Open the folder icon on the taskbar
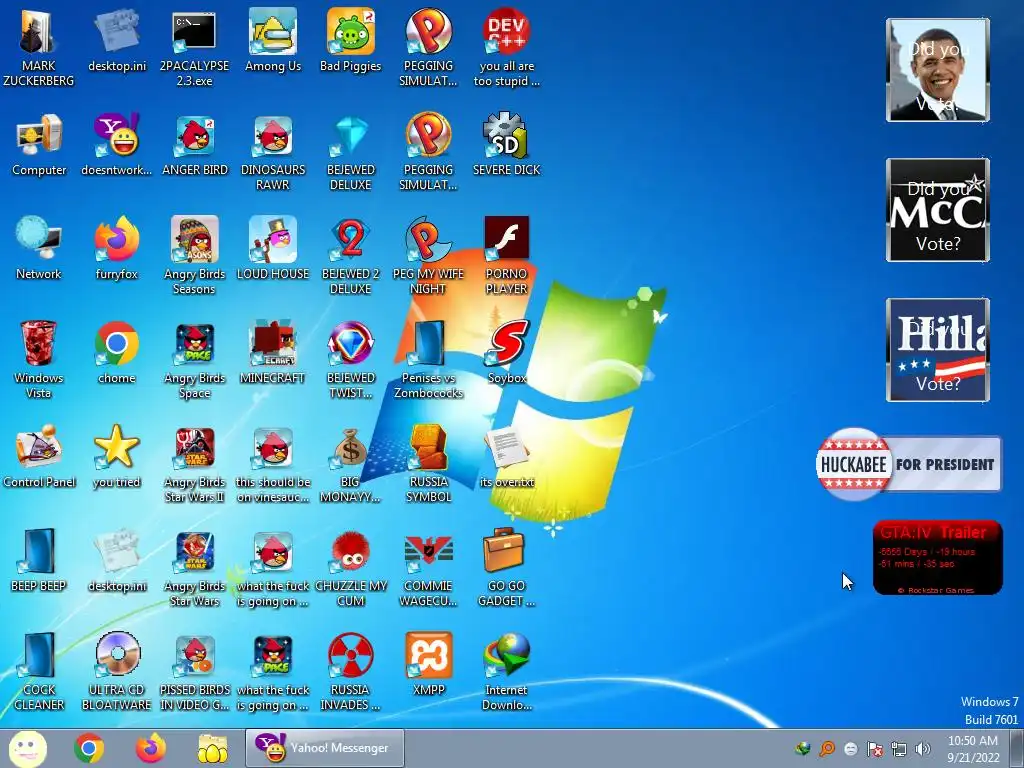 [213, 748]
